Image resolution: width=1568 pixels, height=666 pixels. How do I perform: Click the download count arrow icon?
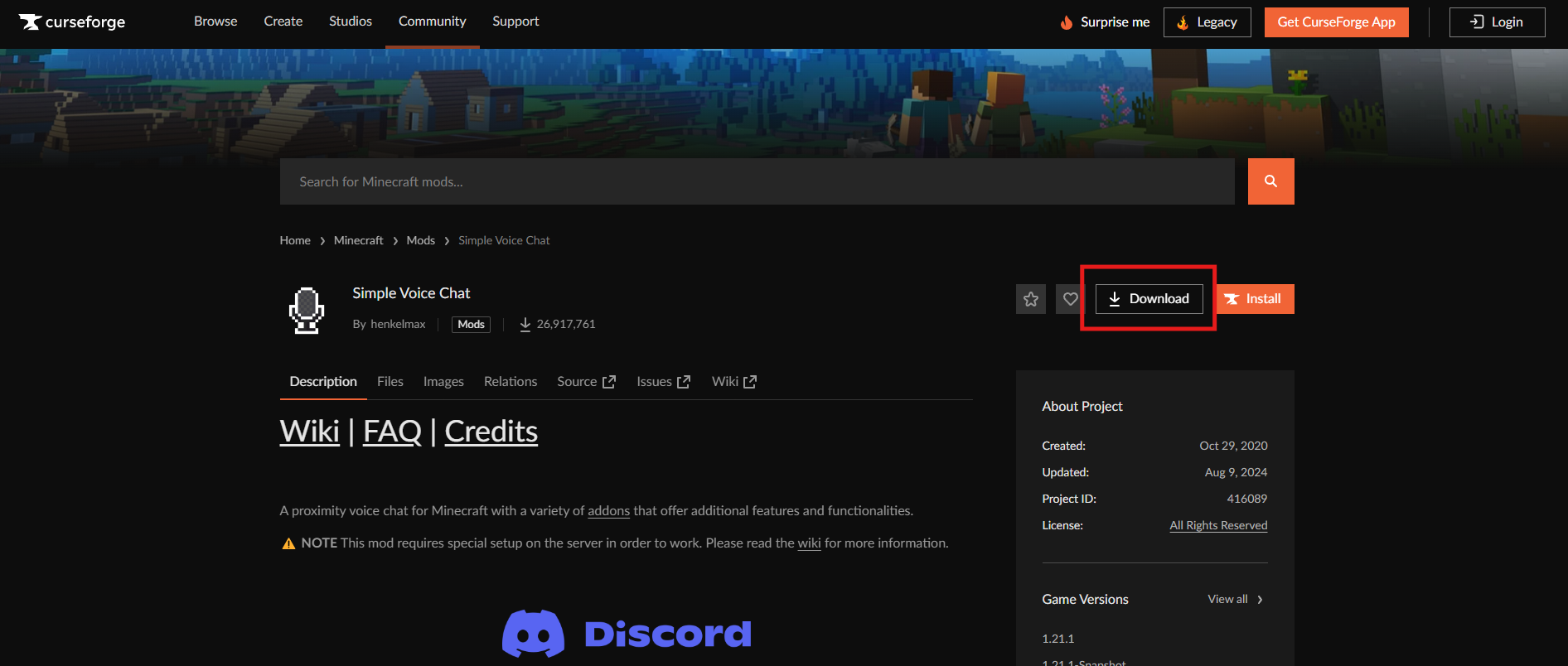[x=525, y=324]
